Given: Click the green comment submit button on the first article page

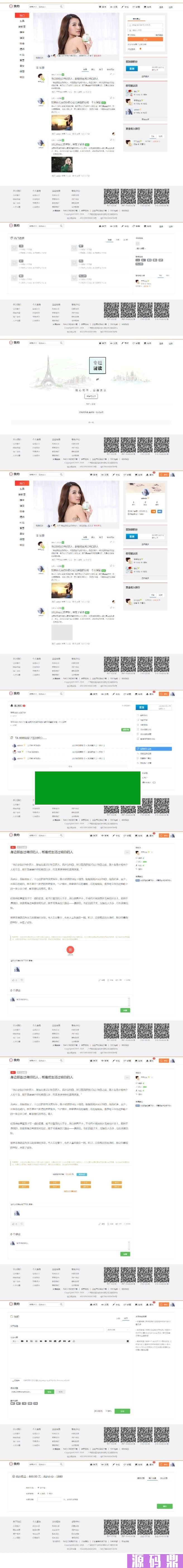Looking at the screenshot, I should (x=125, y=1010).
